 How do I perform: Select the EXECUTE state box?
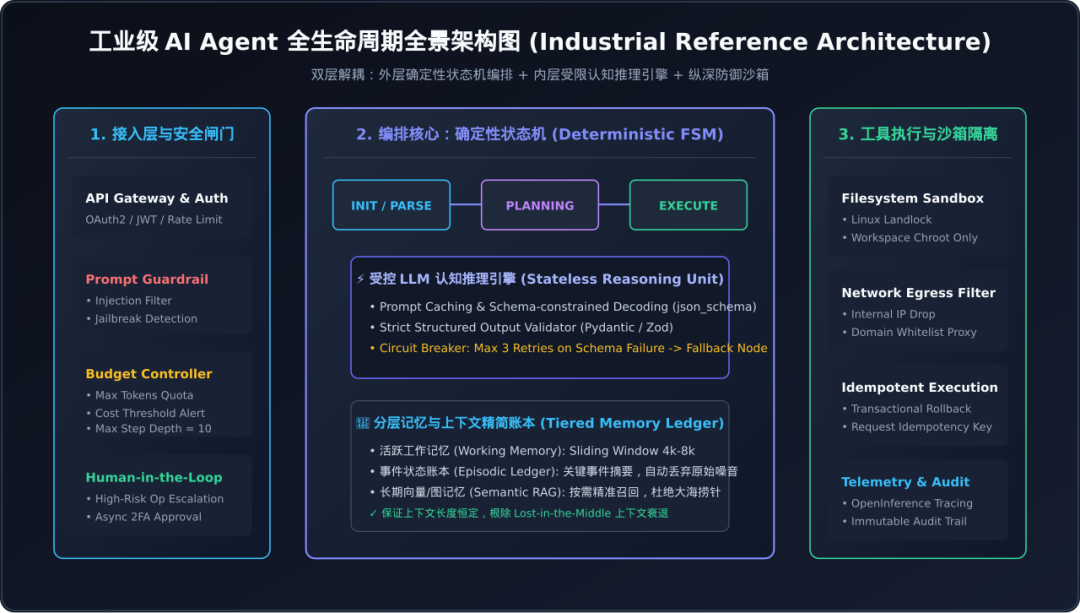click(688, 205)
